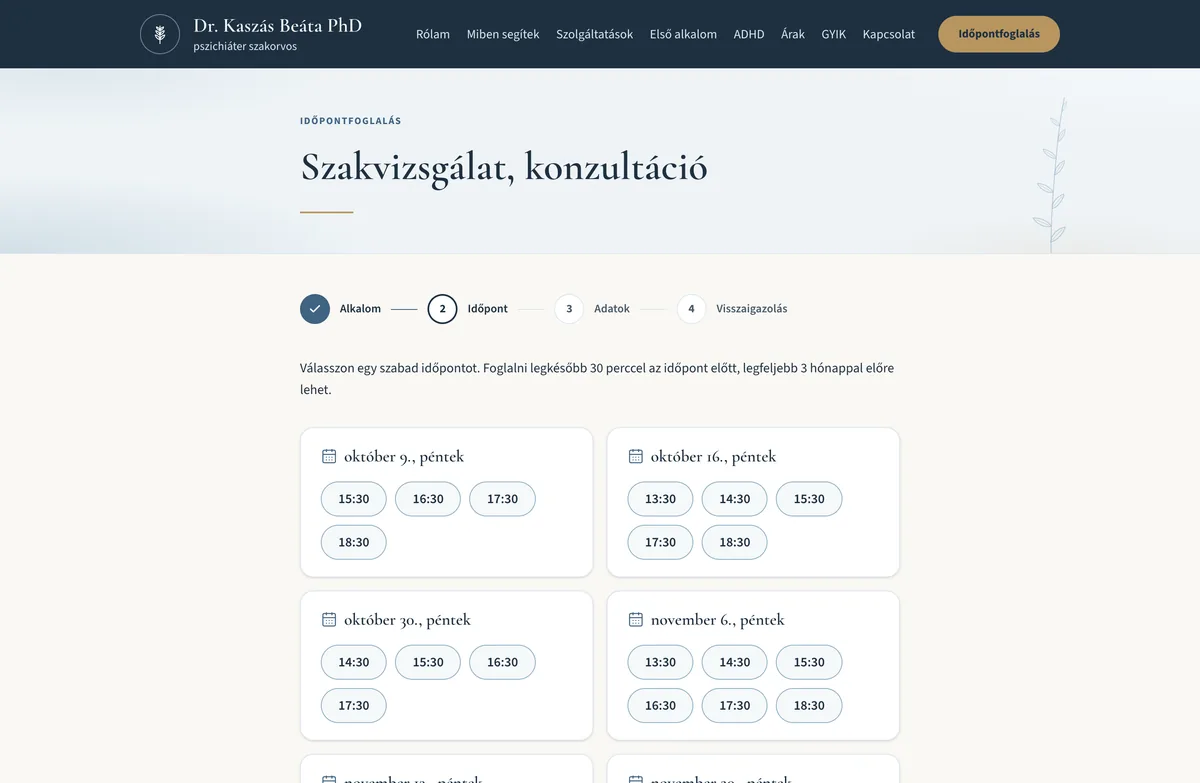Click the október 9., péntek heading
This screenshot has height=783, width=1200.
pos(404,456)
